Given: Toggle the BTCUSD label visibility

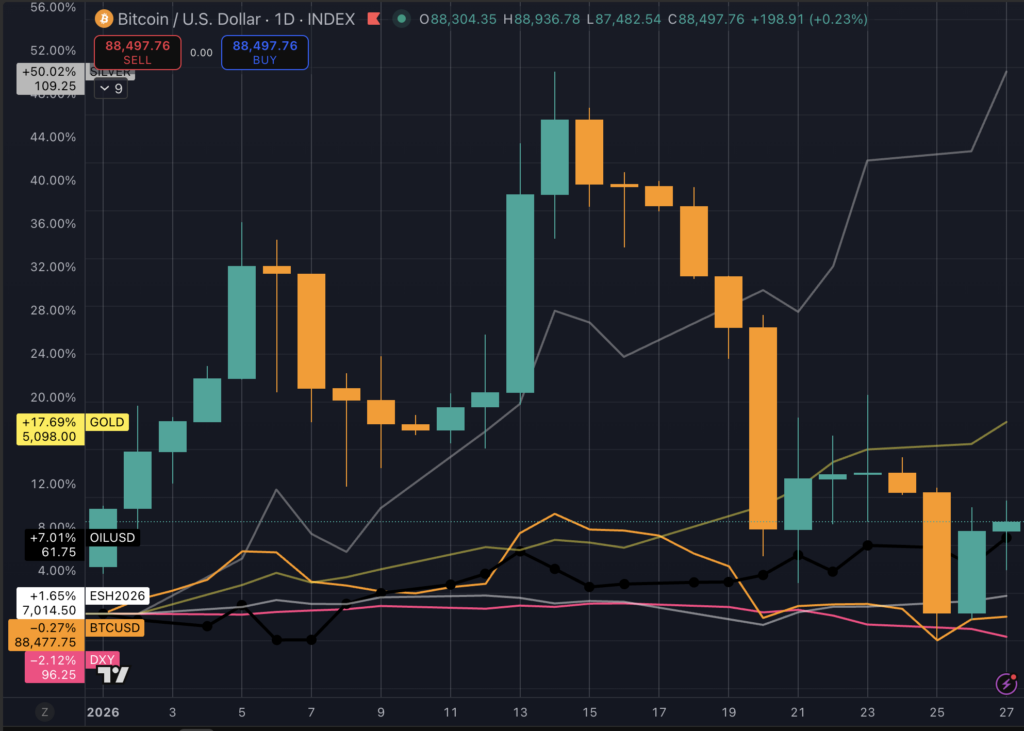Looking at the screenshot, I should (114, 628).
